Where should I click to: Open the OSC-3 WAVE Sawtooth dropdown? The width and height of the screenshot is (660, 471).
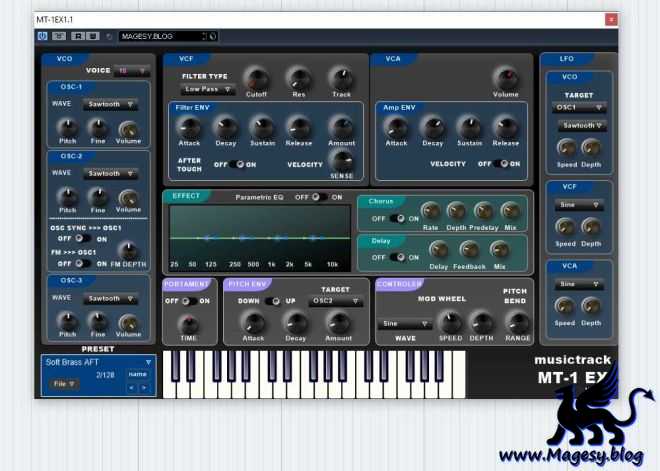click(x=110, y=298)
